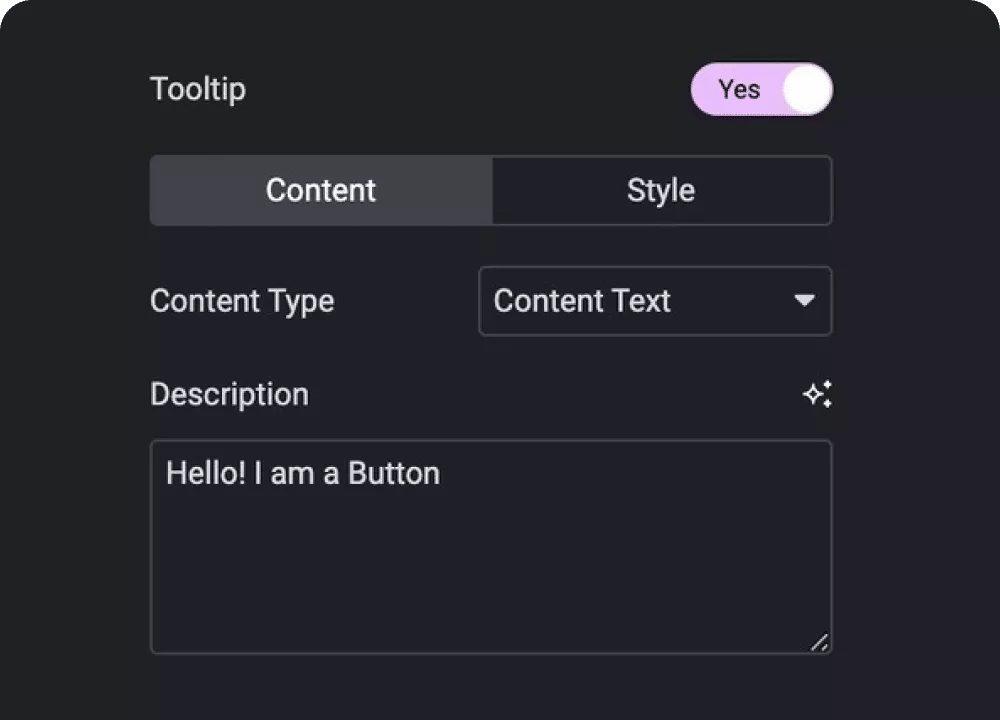Click the "Yes" label on the Tooltip switch
Viewport: 1000px width, 720px height.
point(739,89)
